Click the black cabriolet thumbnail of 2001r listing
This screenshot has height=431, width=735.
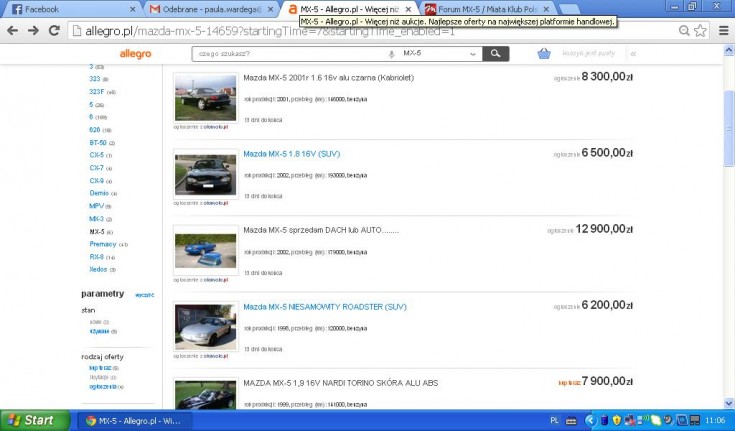(206, 98)
